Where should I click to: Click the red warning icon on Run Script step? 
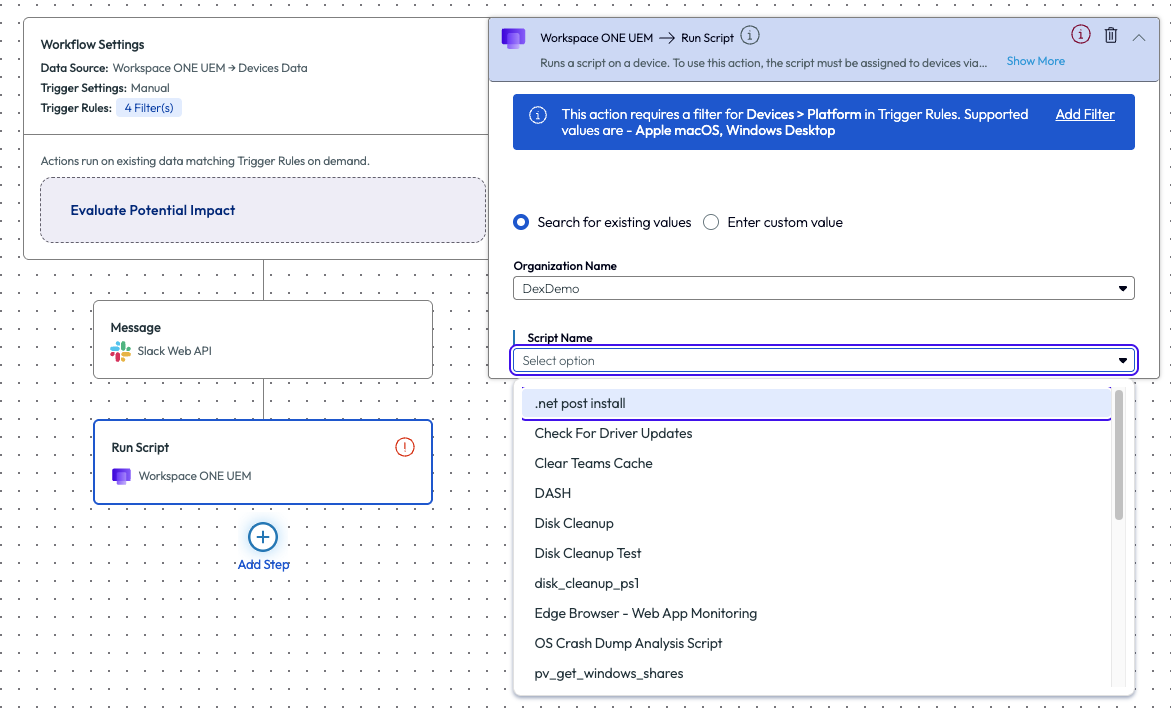[404, 447]
